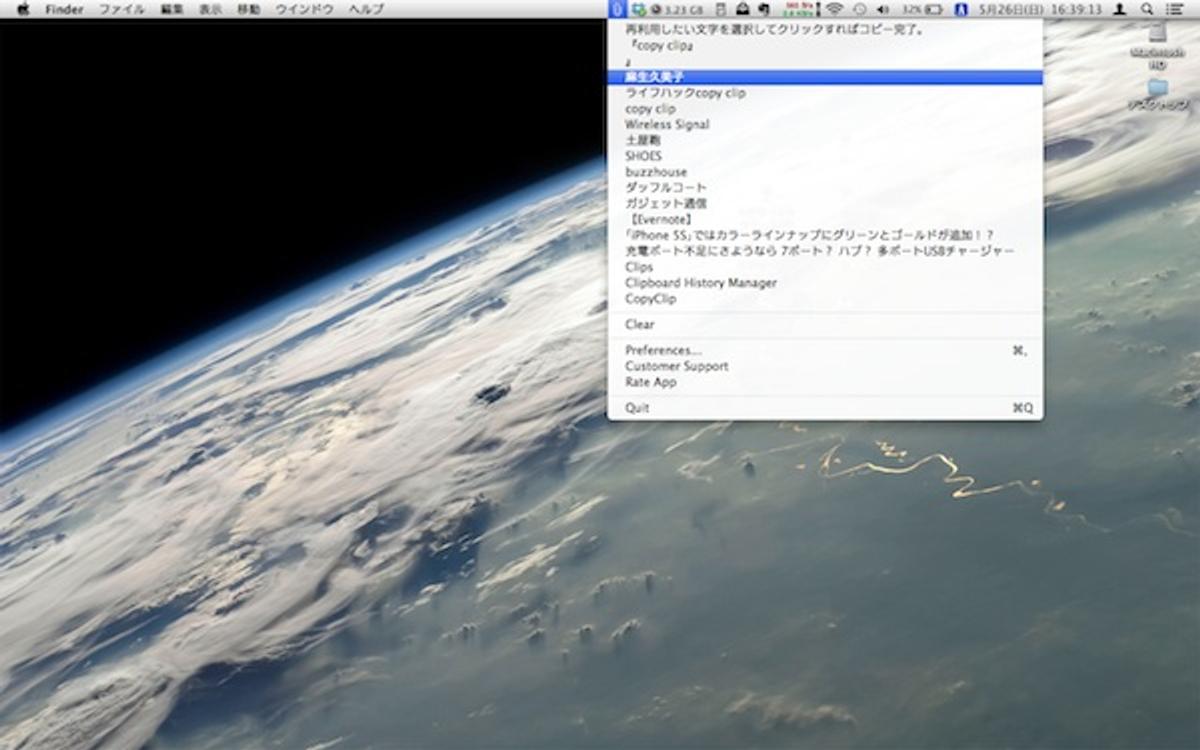
Task: Click the user account silhouette icon
Action: tap(1121, 9)
